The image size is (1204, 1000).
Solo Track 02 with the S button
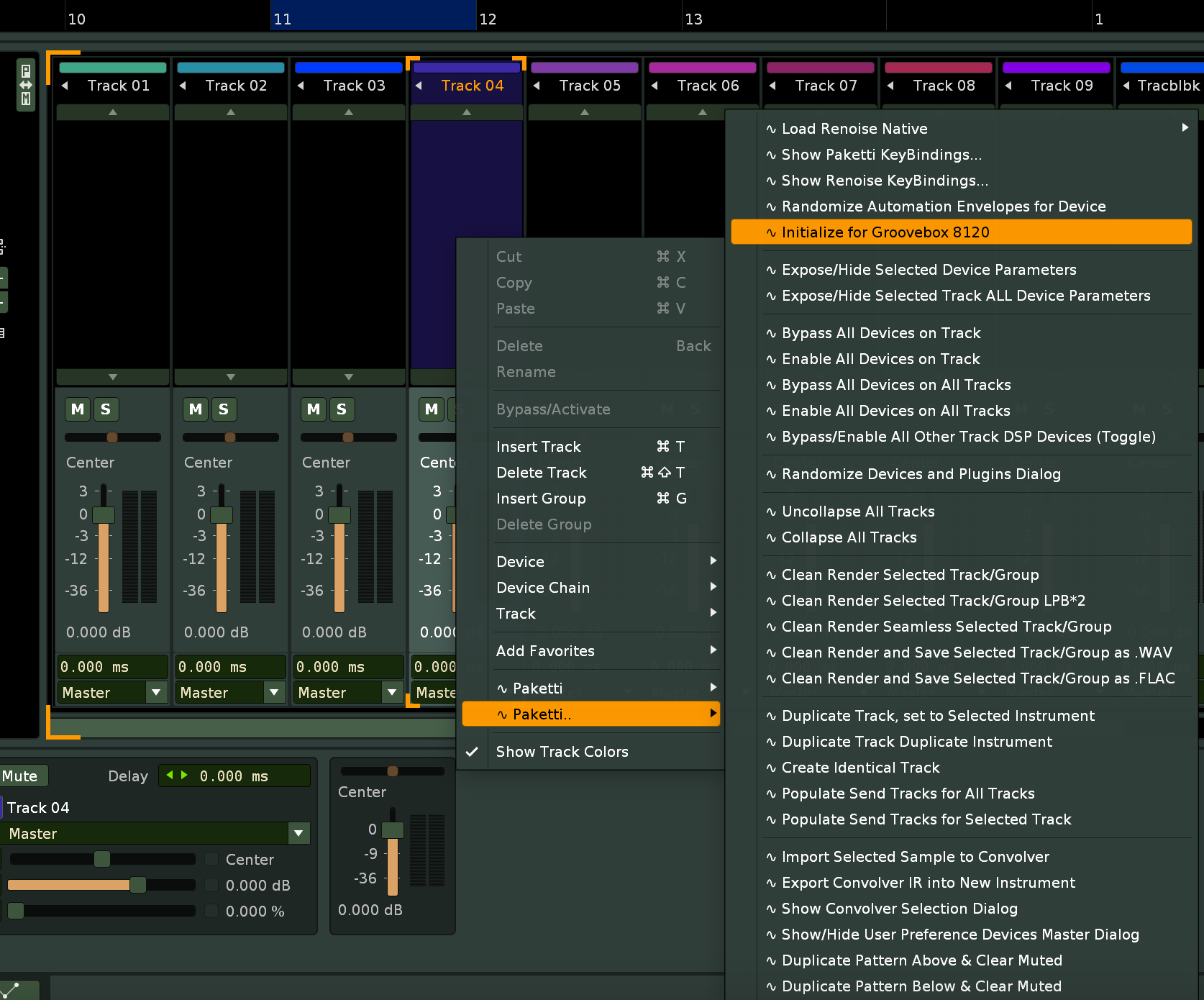click(224, 409)
